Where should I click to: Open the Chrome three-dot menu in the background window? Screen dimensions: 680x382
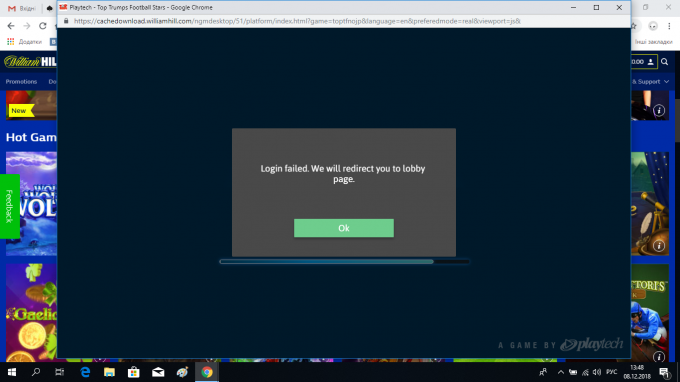pos(669,26)
